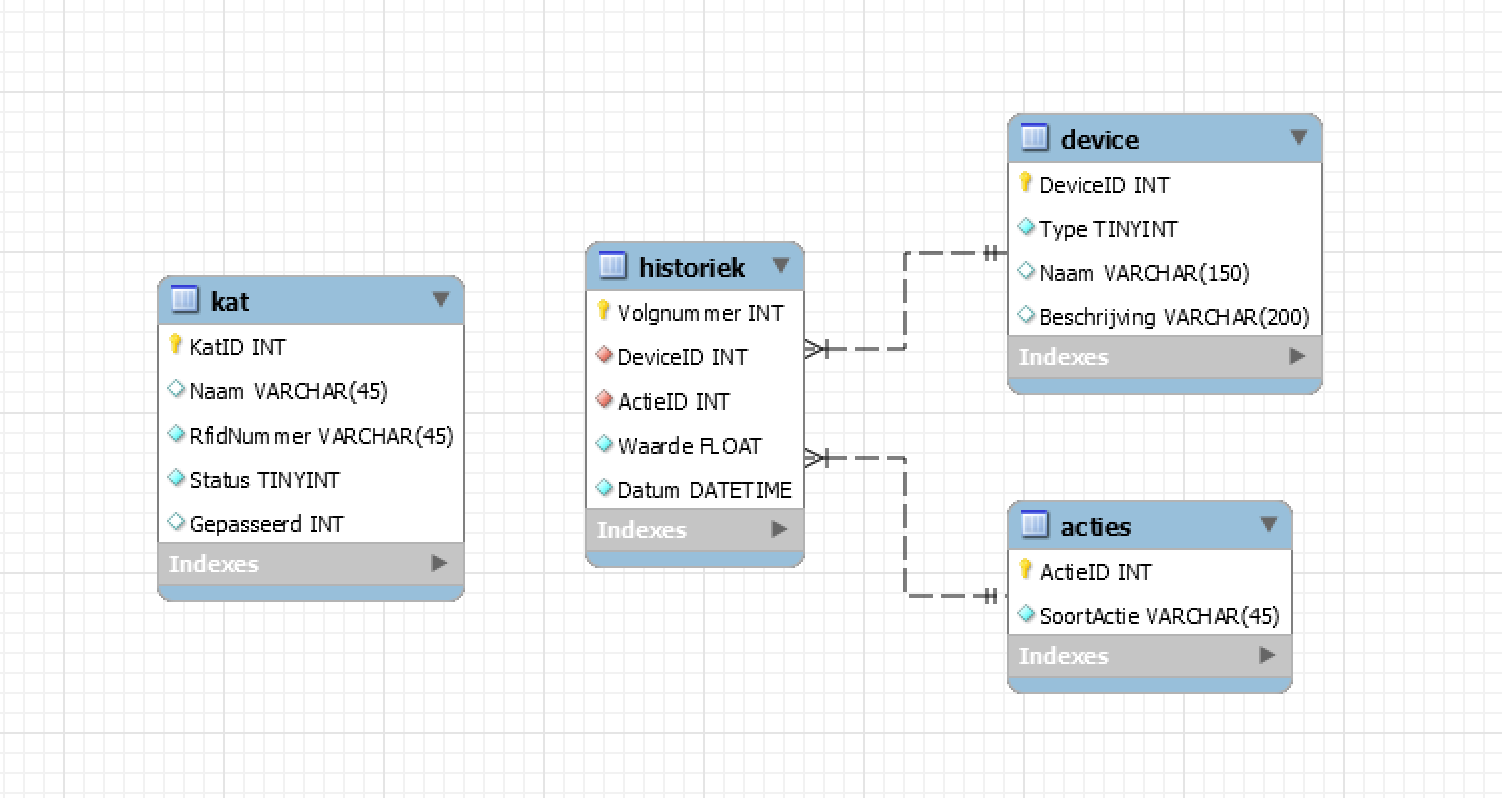Click the DeviceID key icon in device table

(1026, 183)
